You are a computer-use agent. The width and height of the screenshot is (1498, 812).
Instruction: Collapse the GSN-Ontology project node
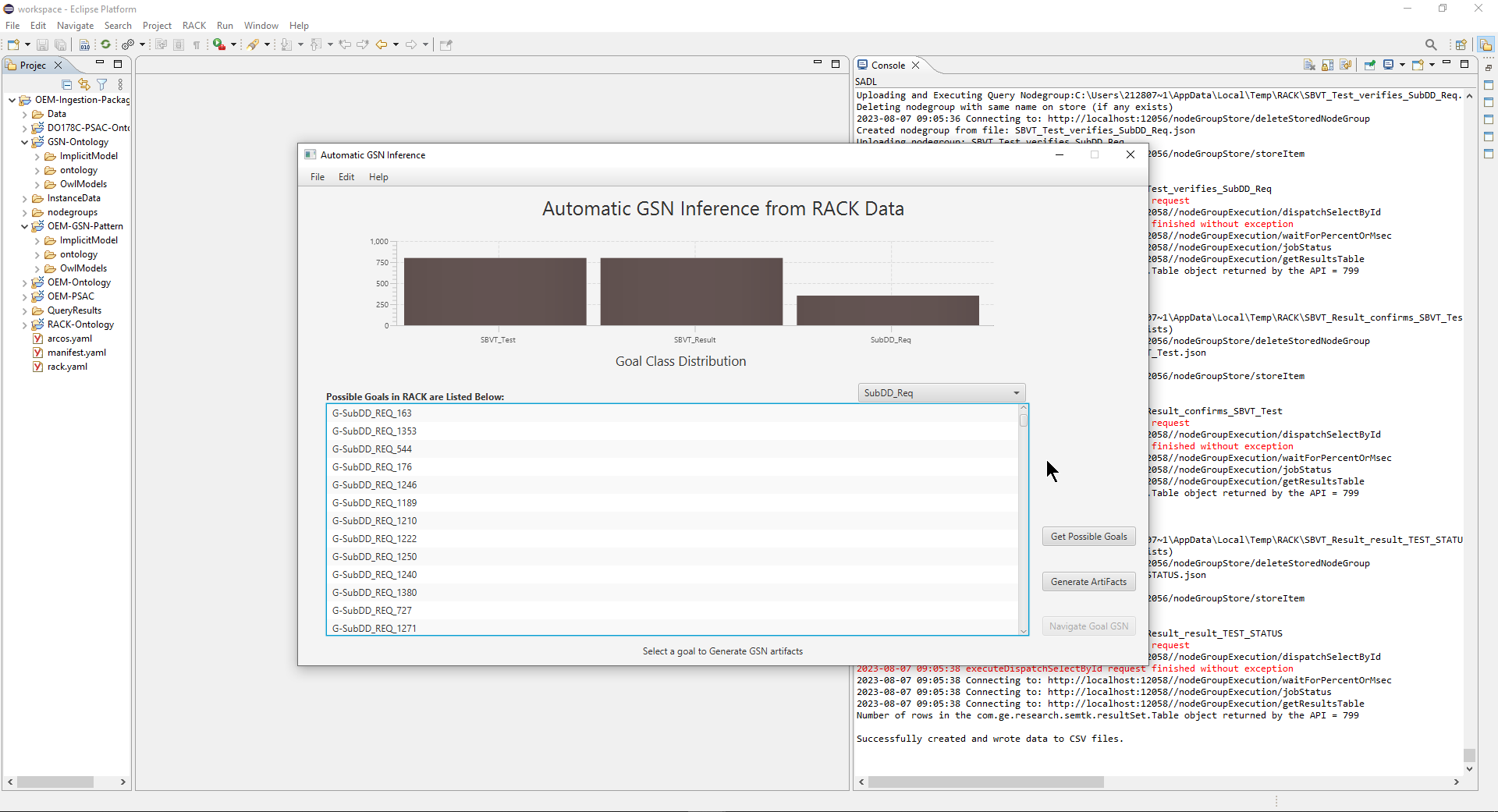24,142
